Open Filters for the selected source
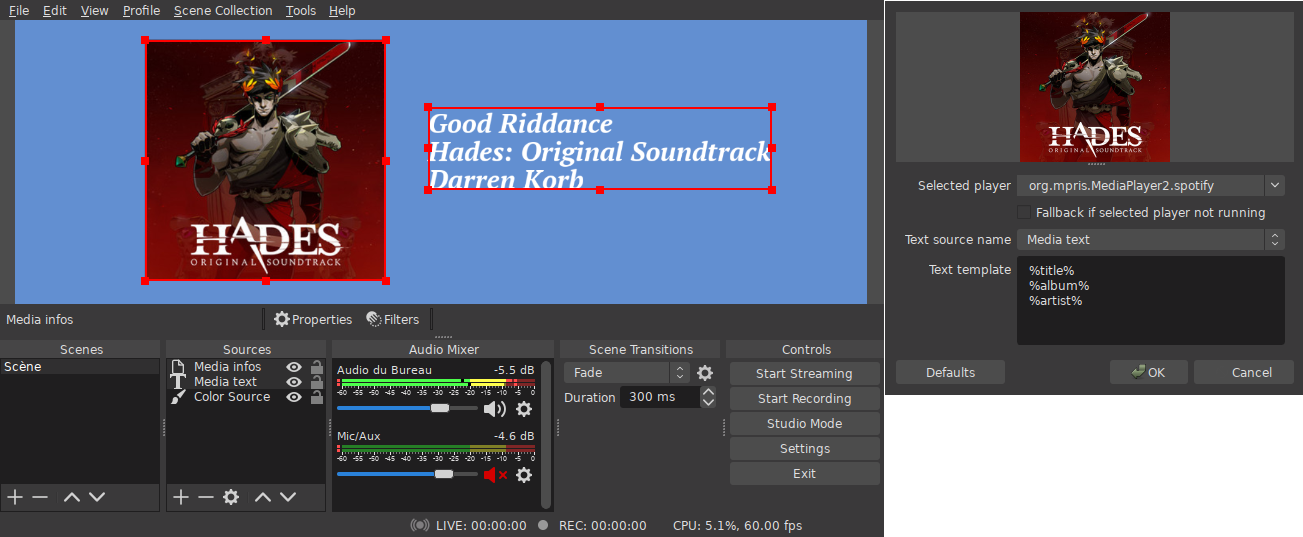This screenshot has height=537, width=1303. tap(392, 319)
